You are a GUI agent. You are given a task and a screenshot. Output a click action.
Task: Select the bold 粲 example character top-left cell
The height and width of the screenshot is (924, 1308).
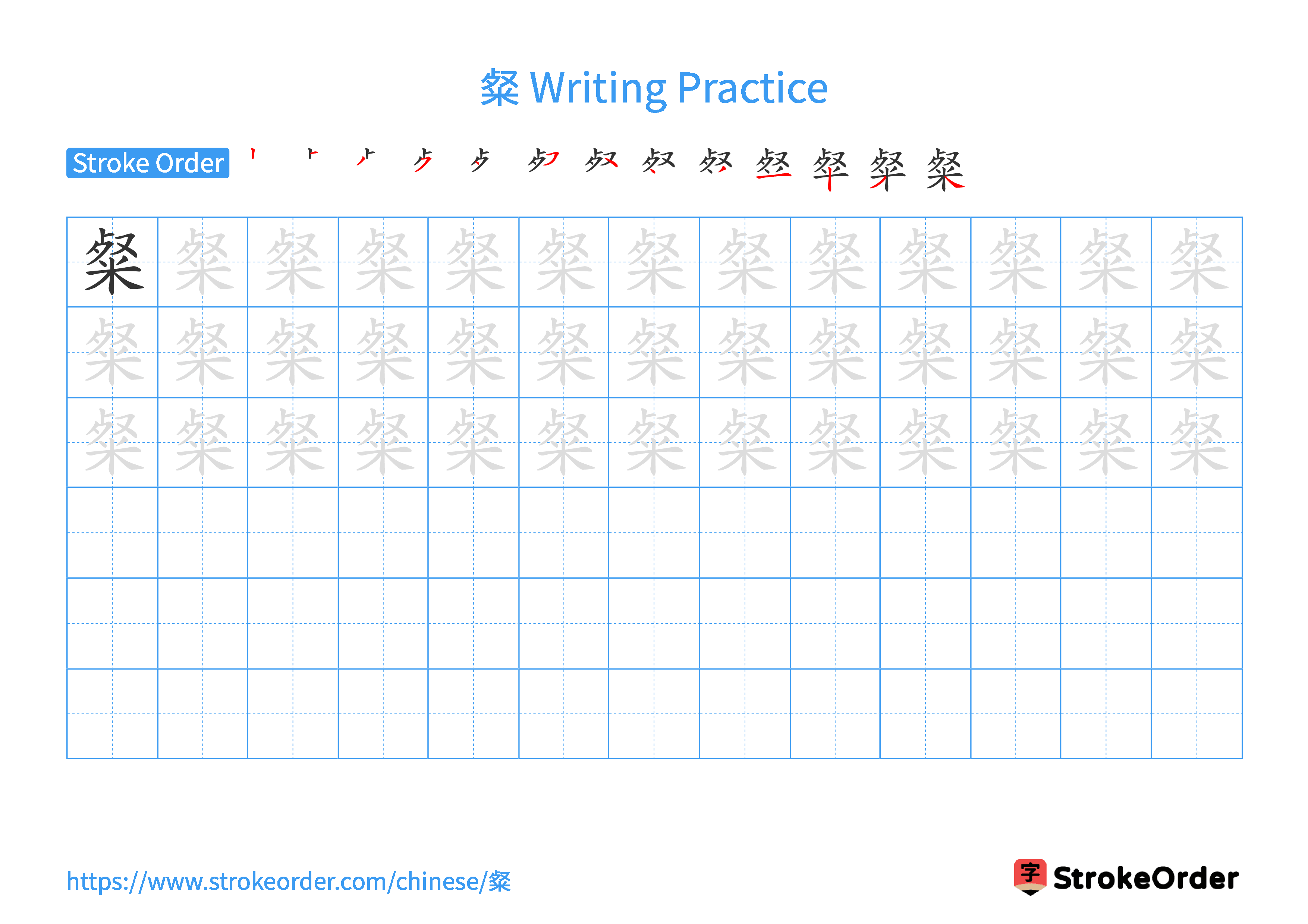pos(115,262)
